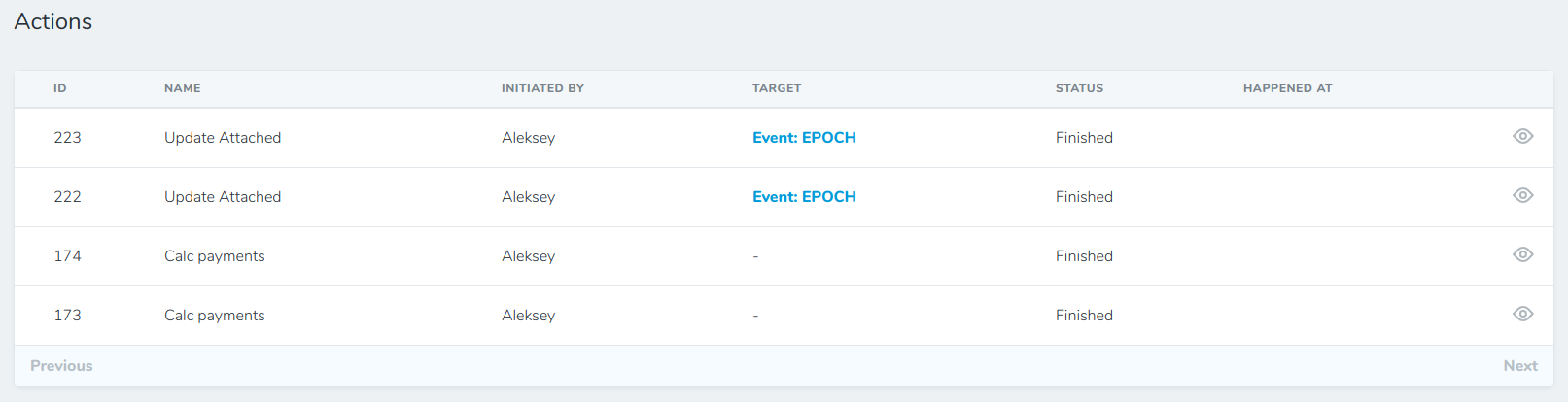View details of action 222
The height and width of the screenshot is (402, 1568).
point(1522,196)
